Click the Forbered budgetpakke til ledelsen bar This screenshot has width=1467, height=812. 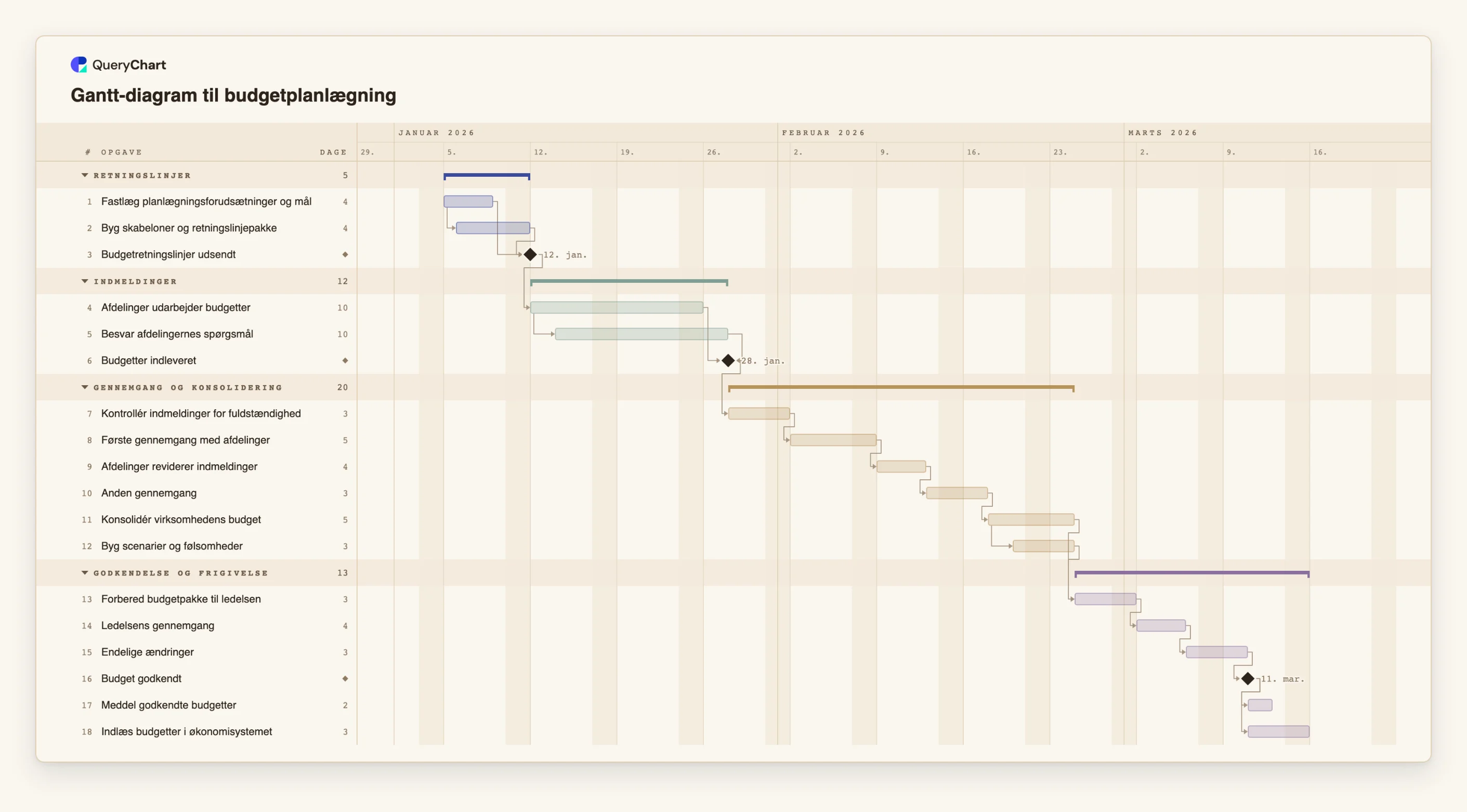(x=1105, y=599)
